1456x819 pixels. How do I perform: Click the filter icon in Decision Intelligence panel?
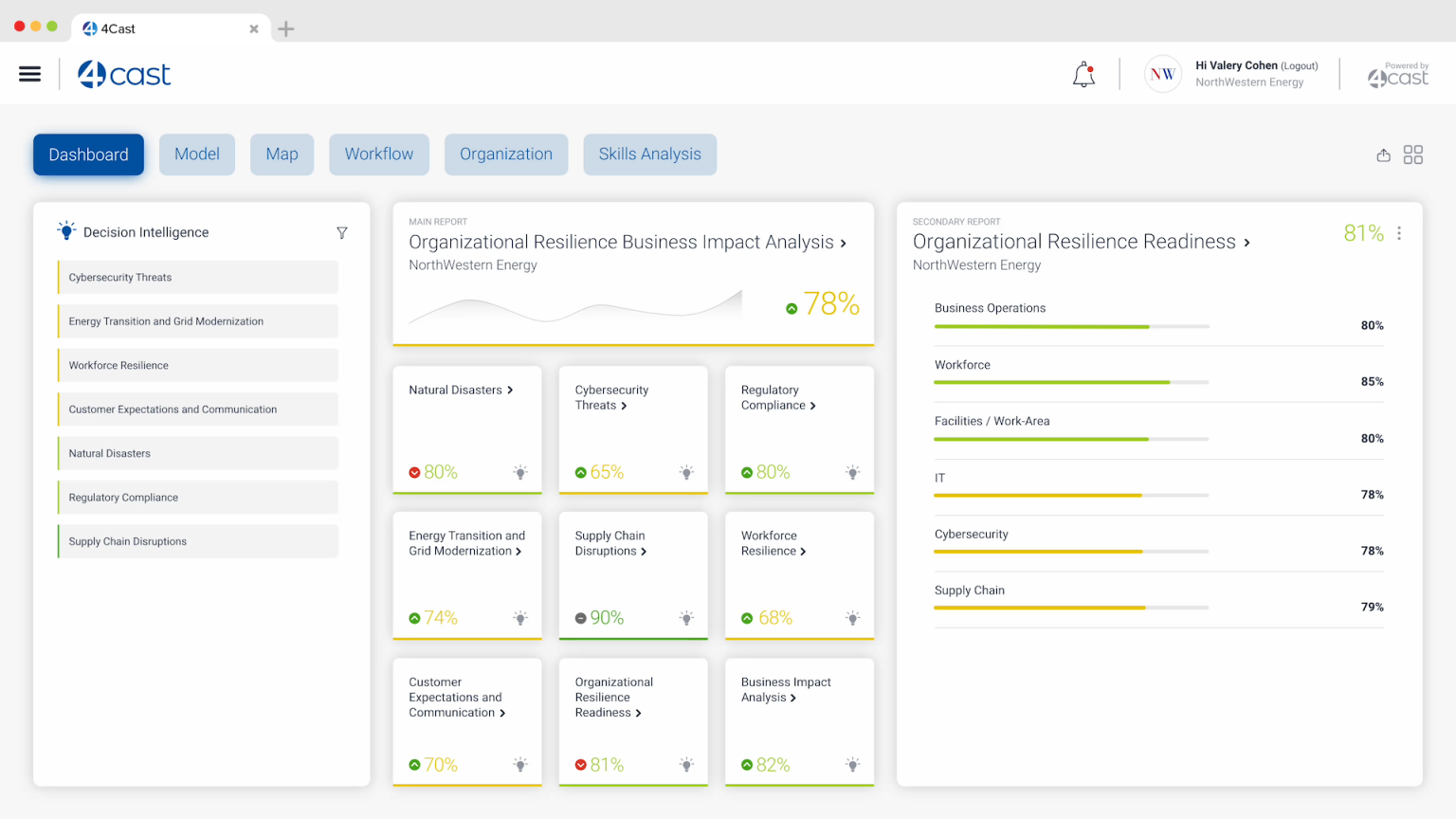[x=342, y=232]
